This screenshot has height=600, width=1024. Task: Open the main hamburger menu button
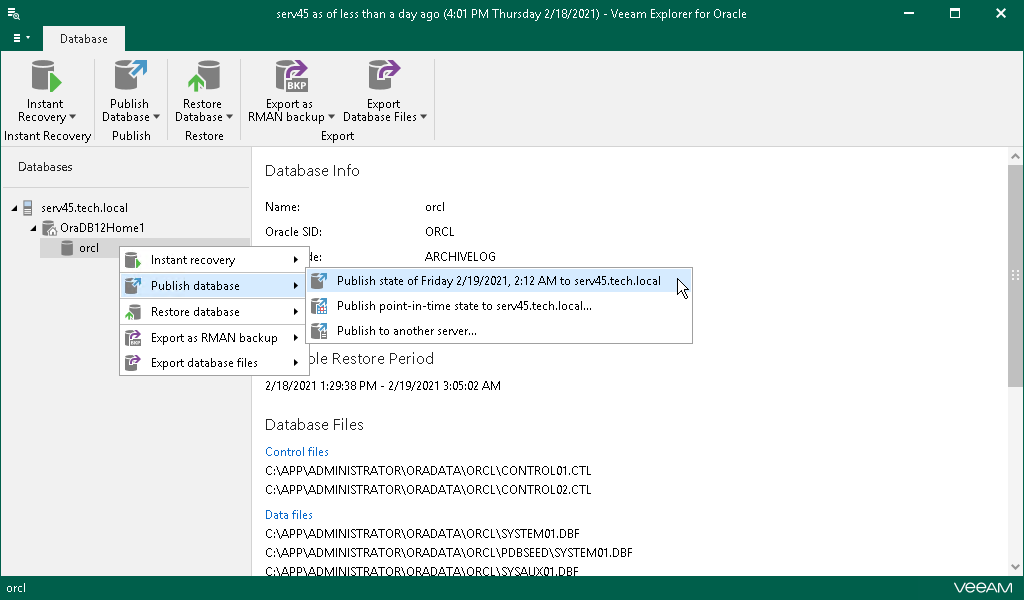(21, 39)
